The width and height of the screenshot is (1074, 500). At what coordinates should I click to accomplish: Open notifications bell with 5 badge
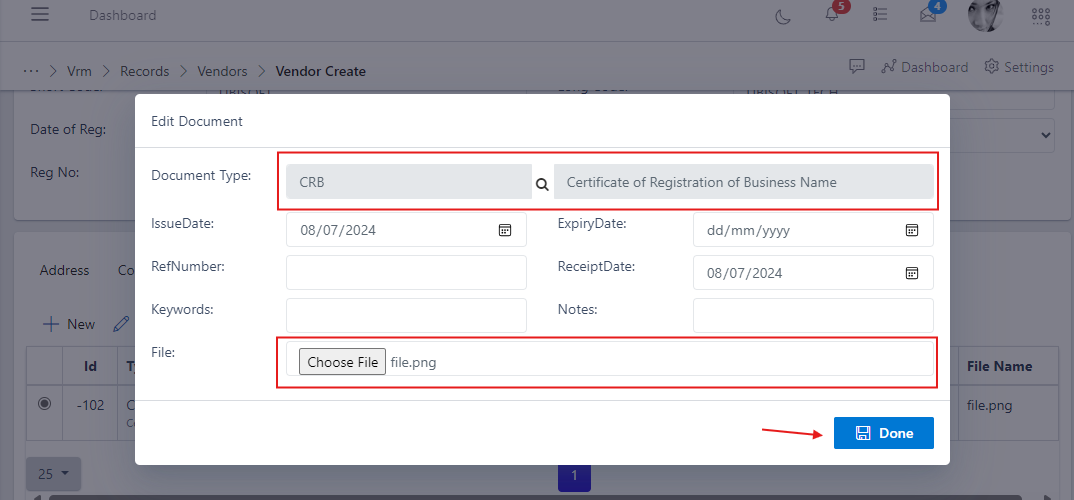coord(832,15)
